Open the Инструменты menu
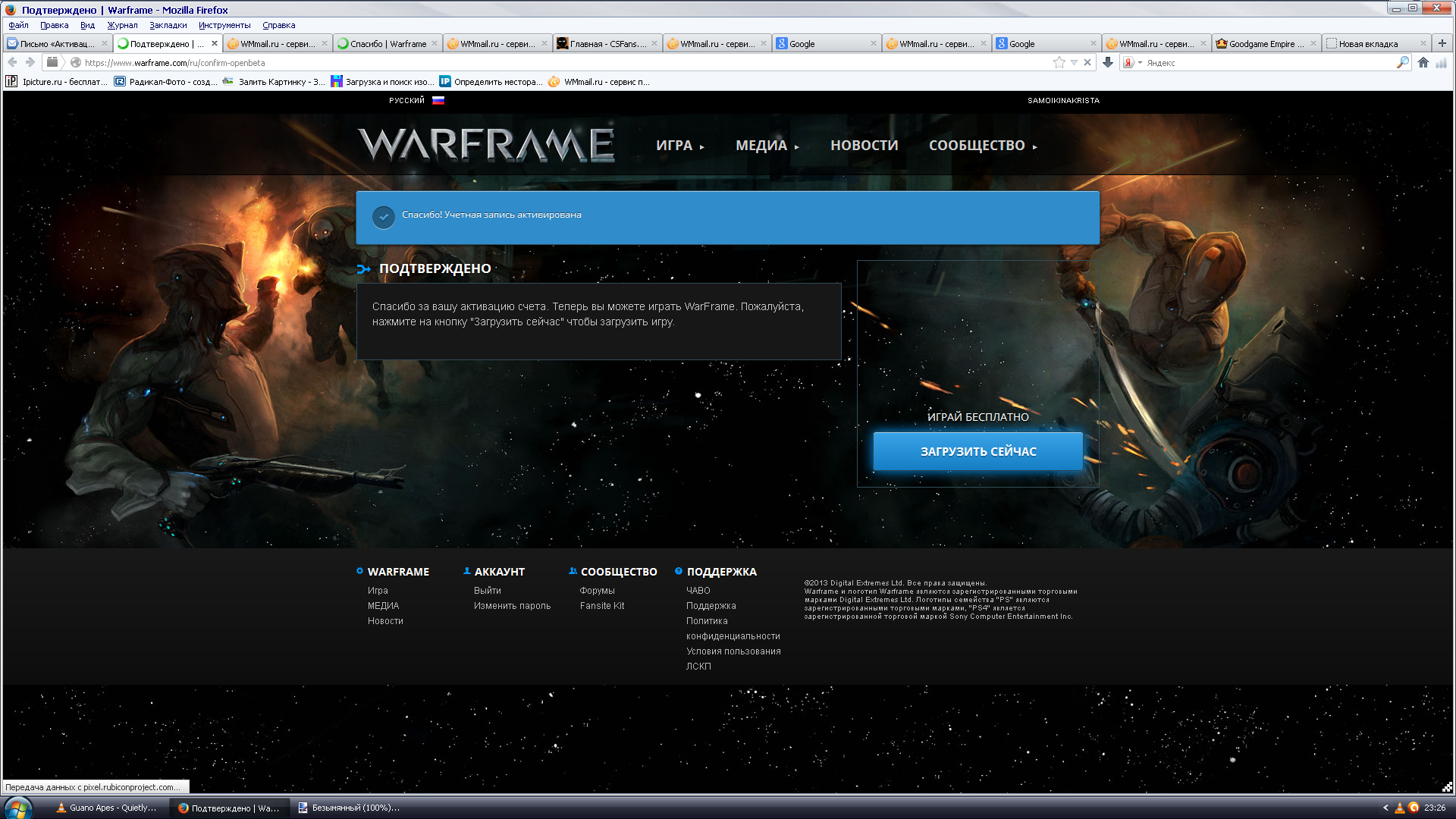The height and width of the screenshot is (819, 1456). (x=224, y=25)
